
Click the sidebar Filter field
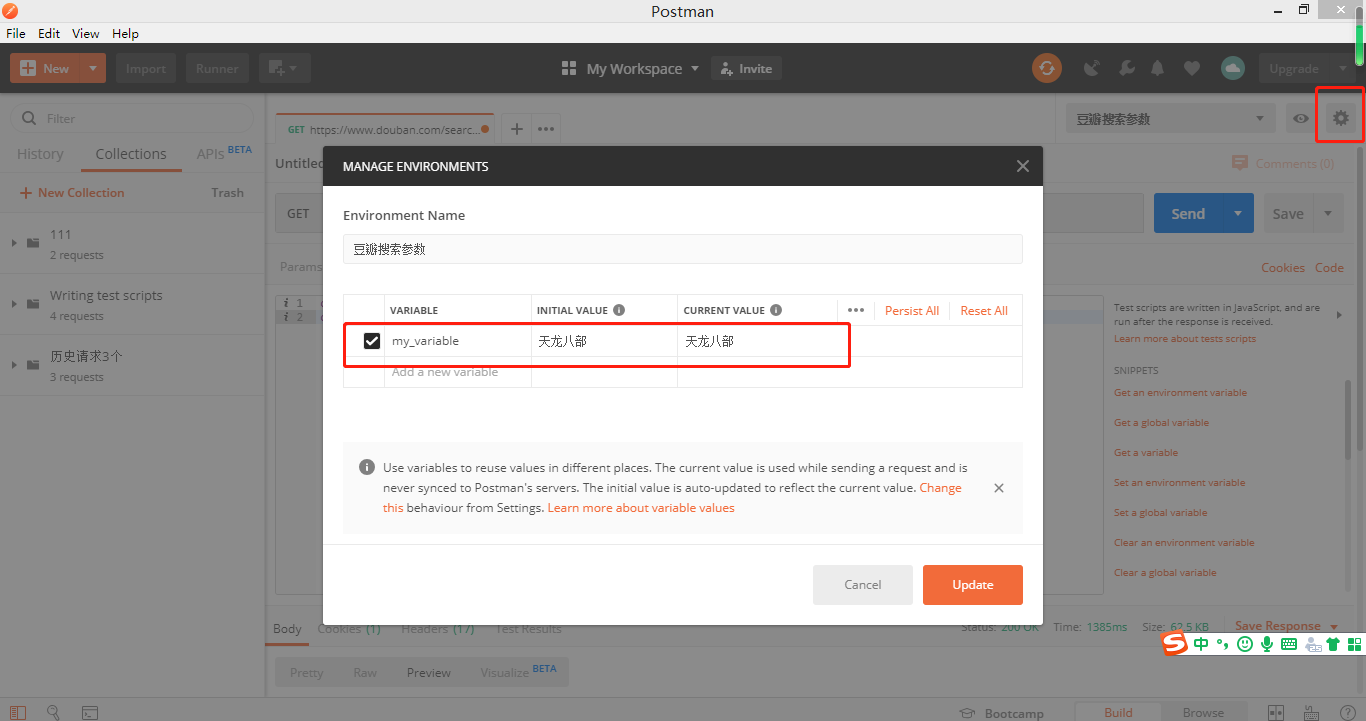132,118
